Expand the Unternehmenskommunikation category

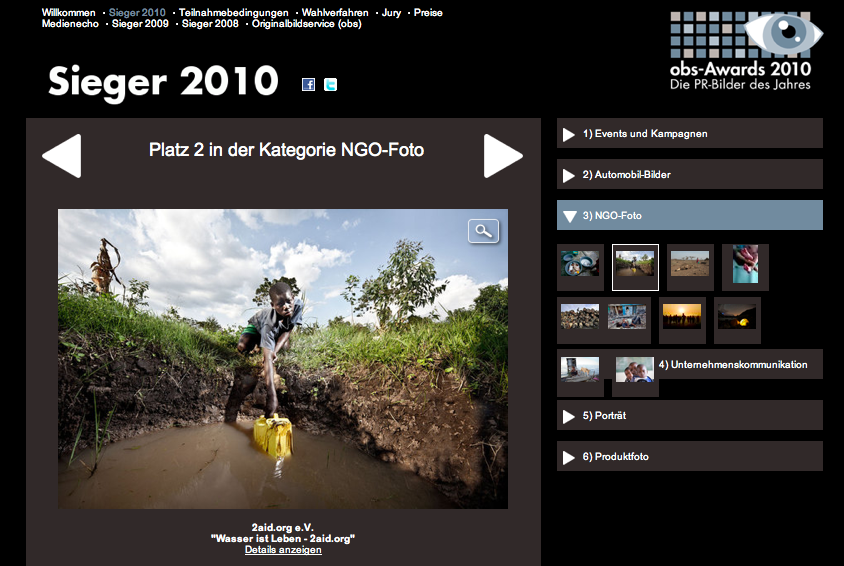click(733, 364)
